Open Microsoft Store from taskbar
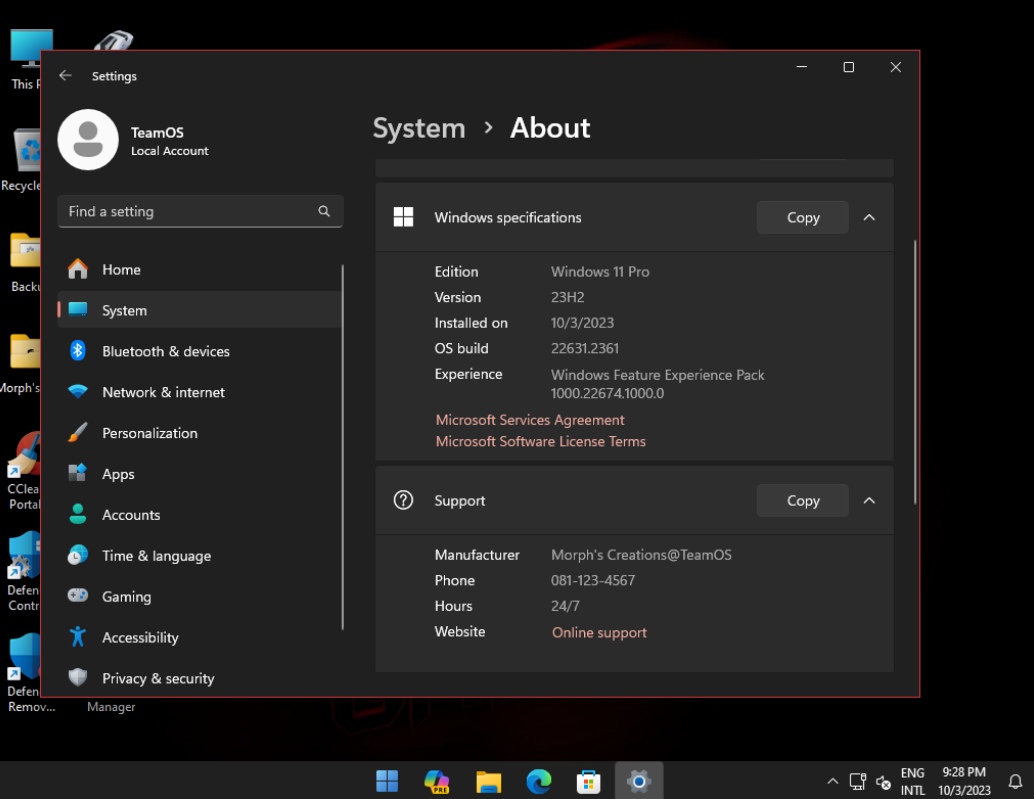This screenshot has width=1034, height=799. (588, 781)
